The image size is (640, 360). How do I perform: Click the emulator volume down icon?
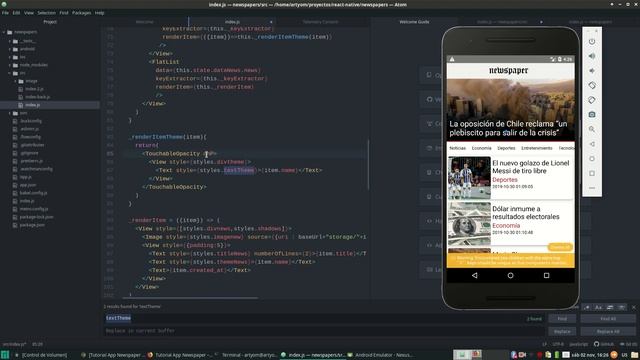(x=592, y=71)
